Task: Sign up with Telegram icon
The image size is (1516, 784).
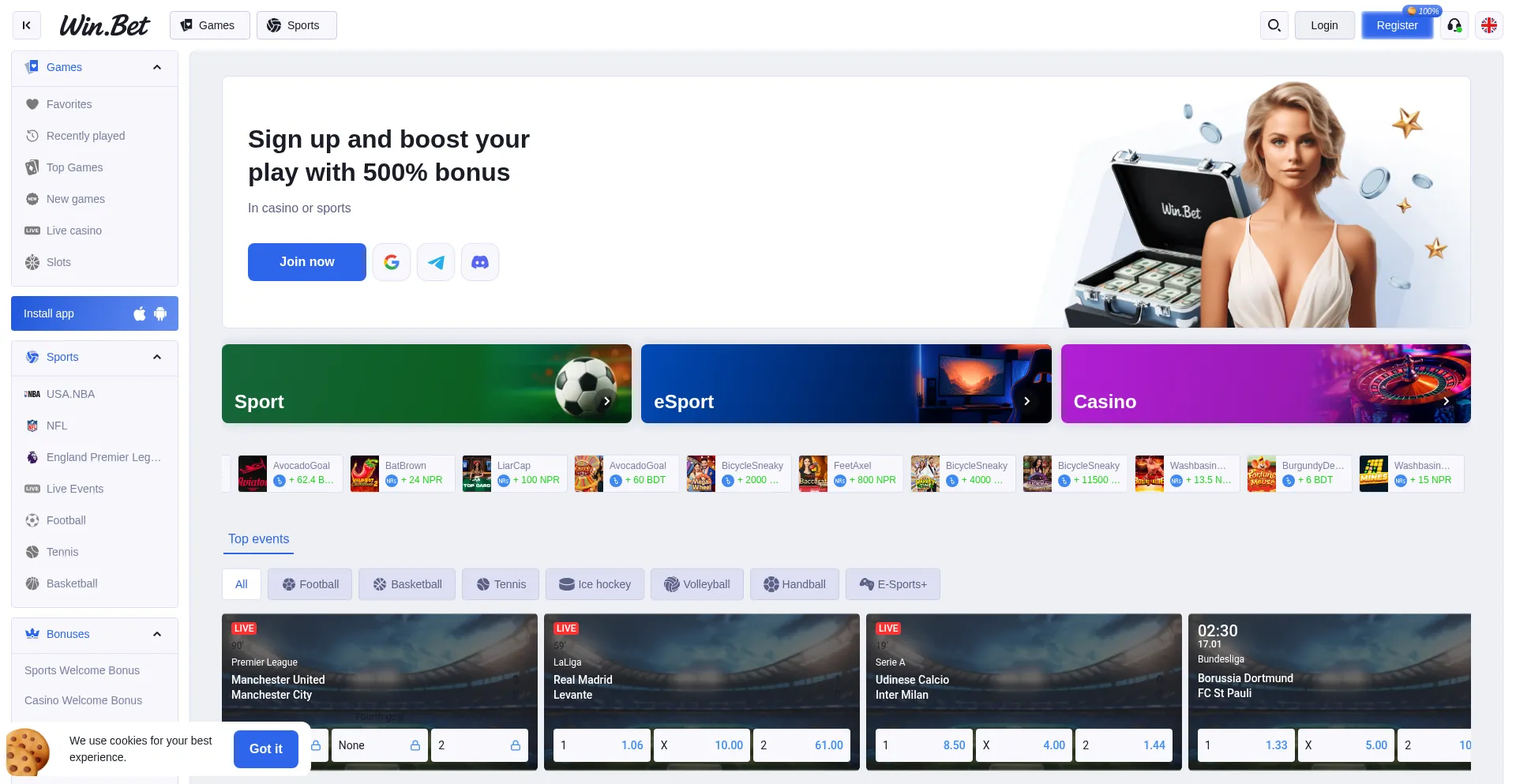Action: [x=436, y=262]
